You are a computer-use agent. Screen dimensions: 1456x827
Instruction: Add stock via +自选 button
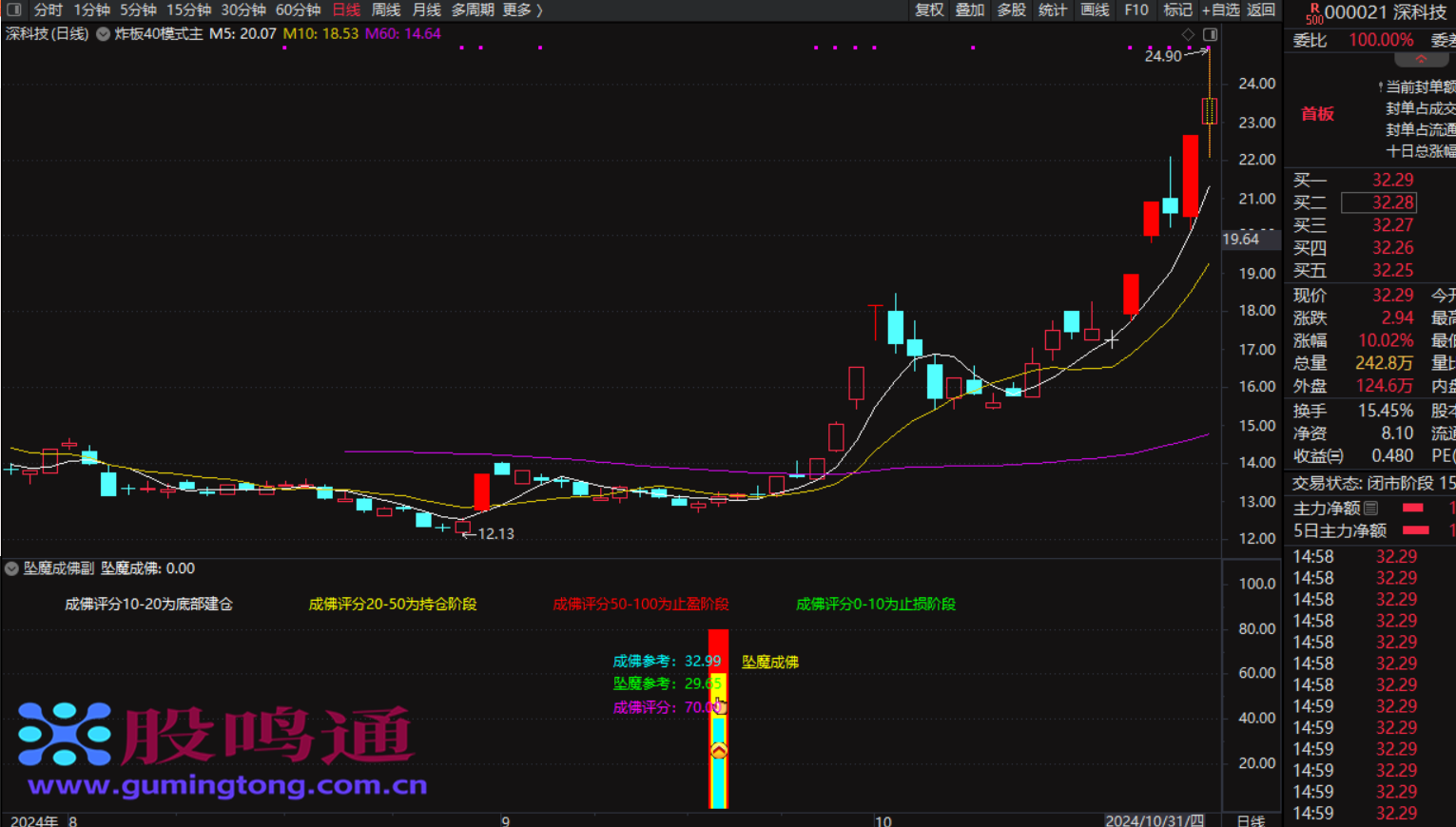click(1220, 10)
